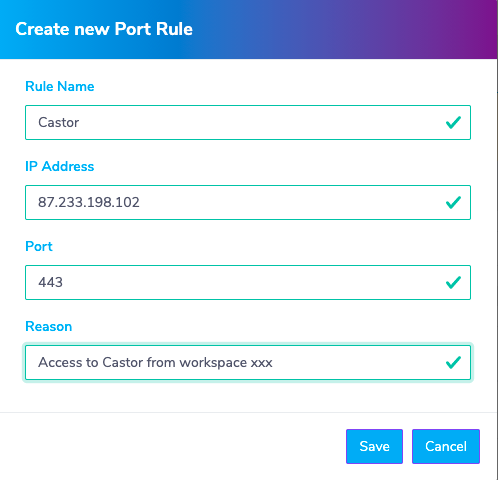Click the Rule Name label
The image size is (498, 480).
[x=60, y=86]
